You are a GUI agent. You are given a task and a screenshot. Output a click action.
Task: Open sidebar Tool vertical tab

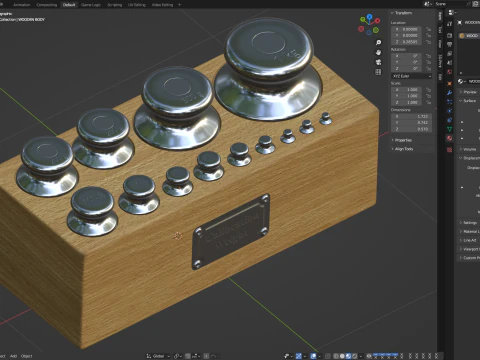click(440, 29)
